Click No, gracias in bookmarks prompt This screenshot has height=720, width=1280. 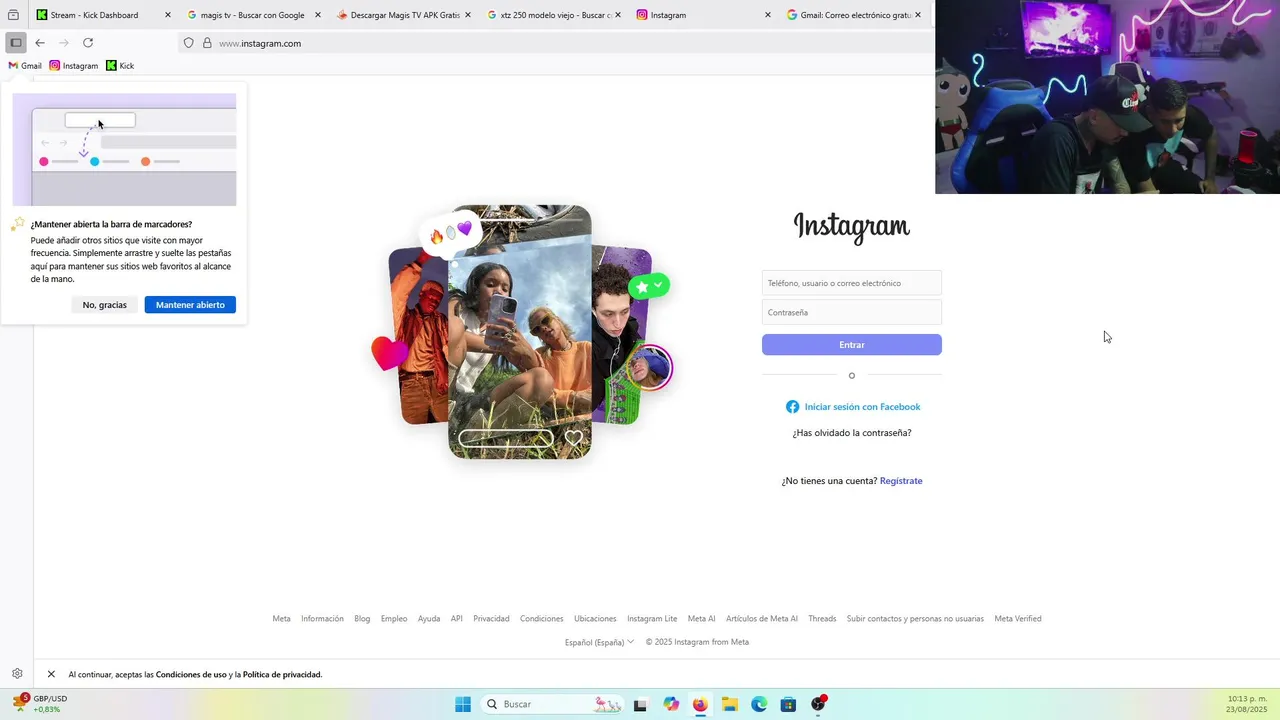click(105, 305)
